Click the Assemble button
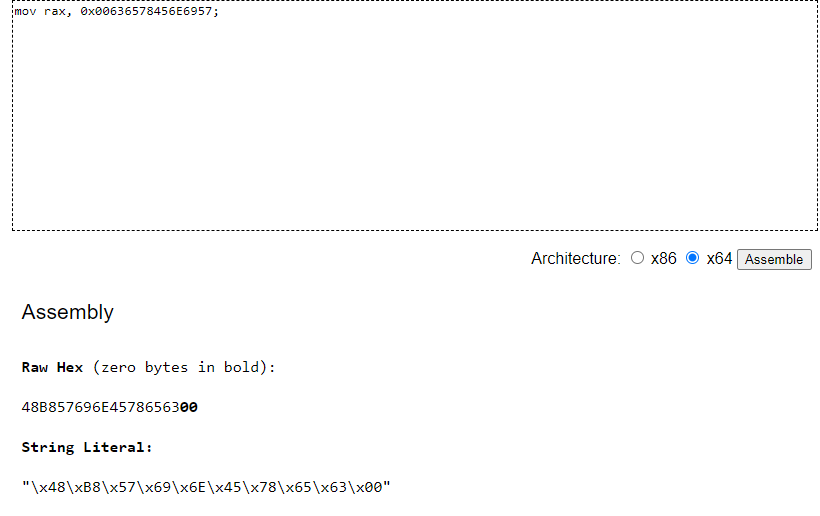This screenshot has width=820, height=516. tap(774, 259)
